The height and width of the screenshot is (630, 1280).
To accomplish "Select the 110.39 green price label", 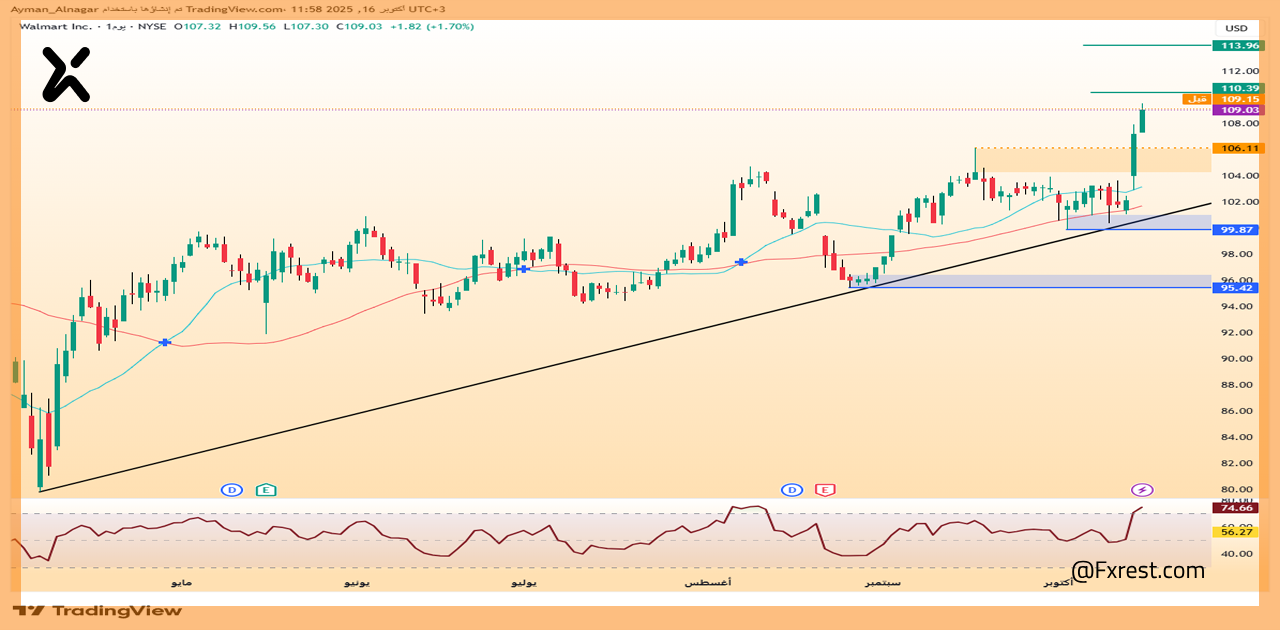I will point(1238,89).
